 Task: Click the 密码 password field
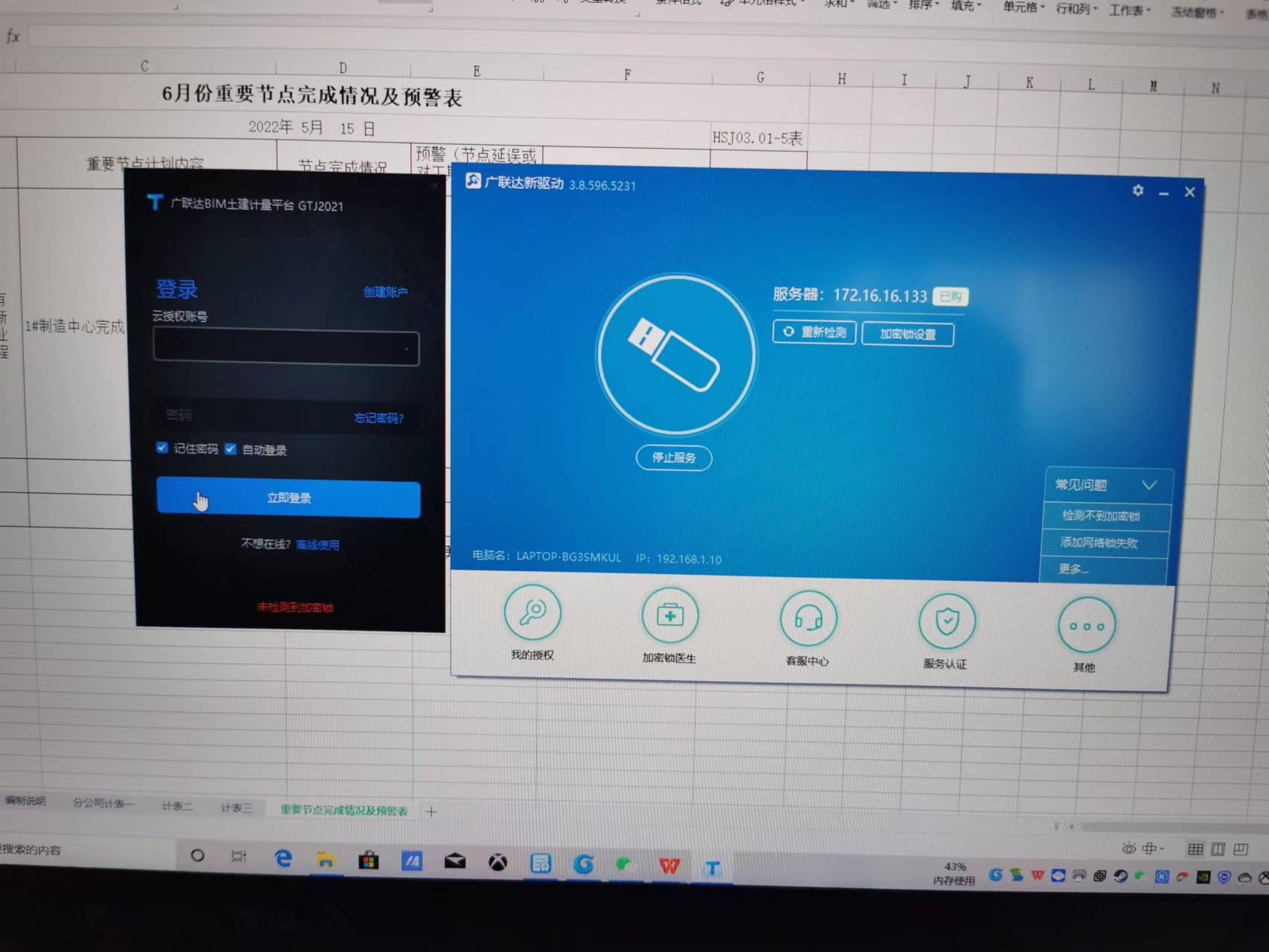pos(286,416)
